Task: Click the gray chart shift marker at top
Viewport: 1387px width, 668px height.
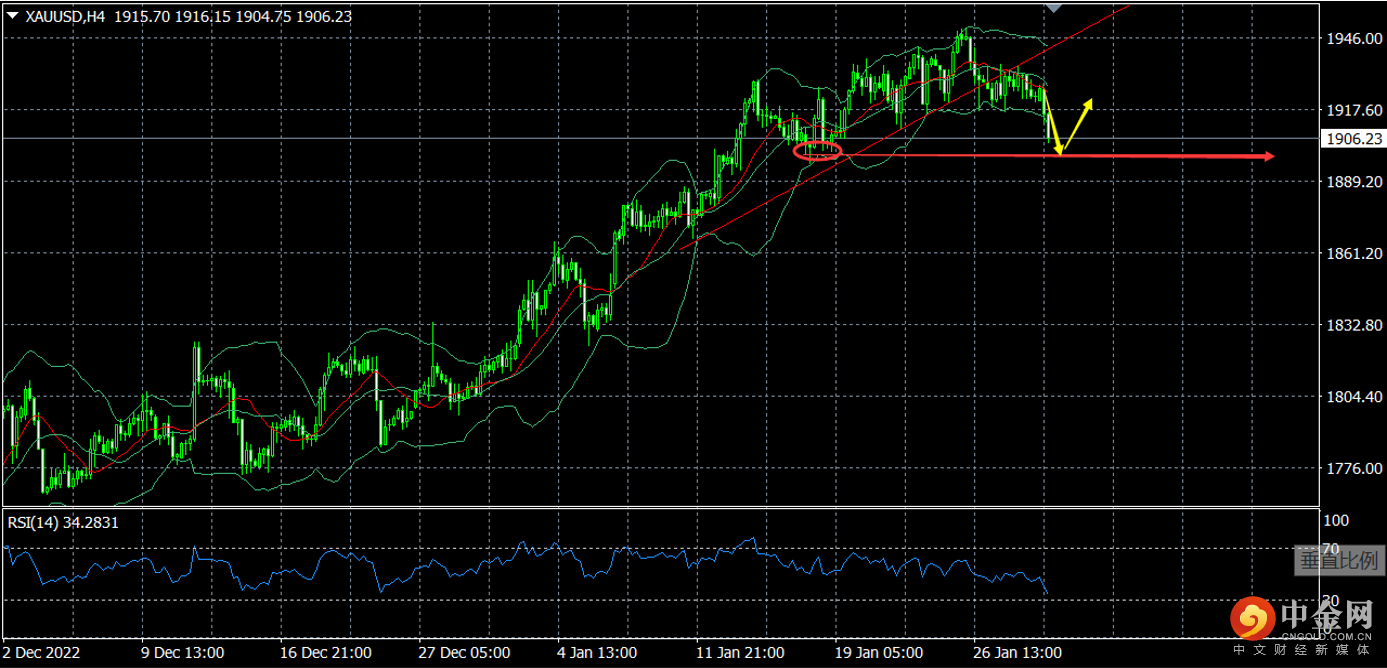Action: click(1053, 7)
